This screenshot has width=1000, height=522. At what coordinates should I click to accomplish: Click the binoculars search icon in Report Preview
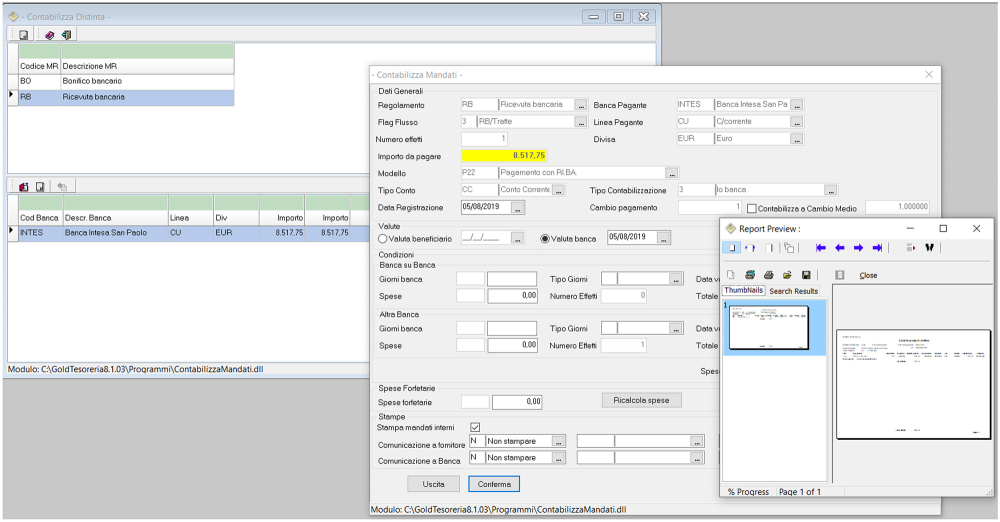point(929,248)
